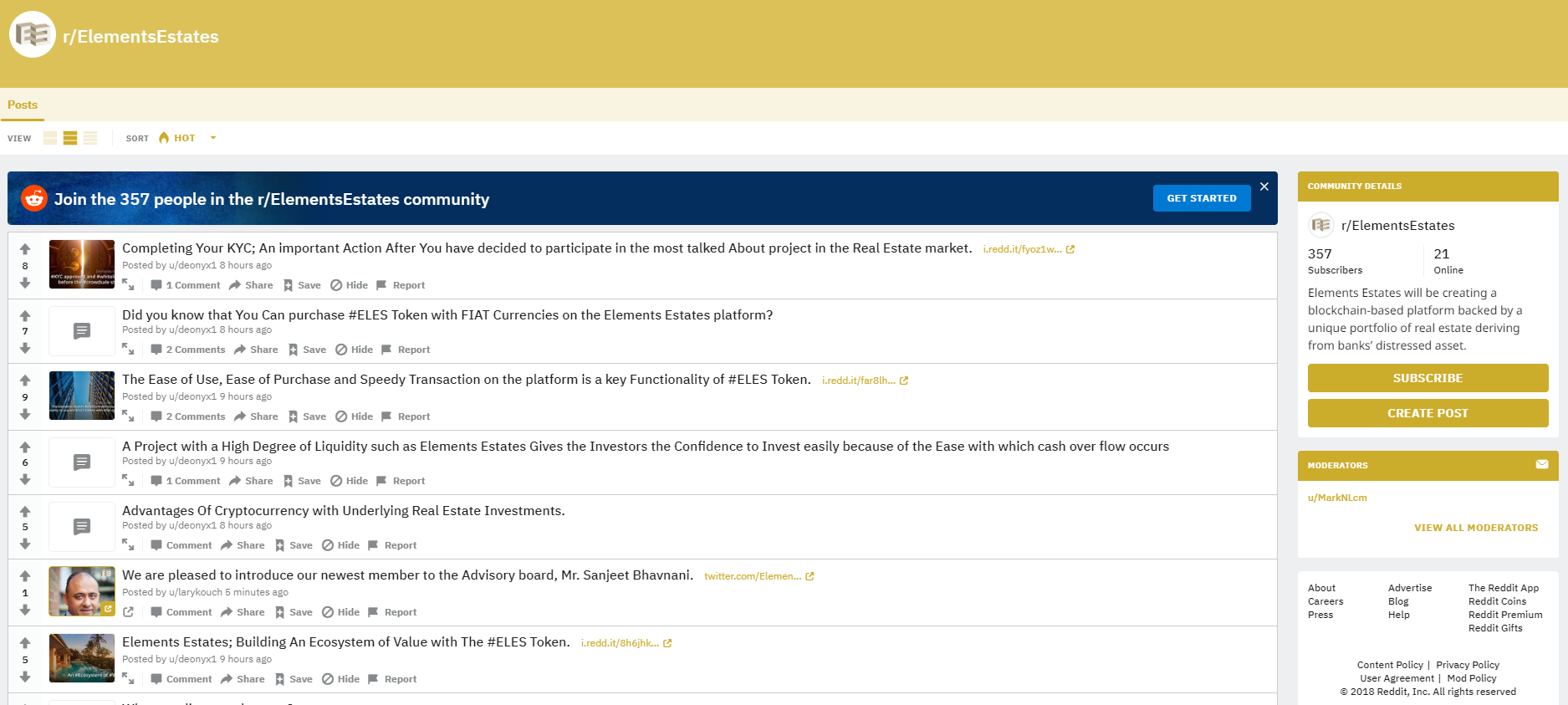The image size is (1568, 705).
Task: Downvote the Building An Ecosystem post
Action: point(25,677)
